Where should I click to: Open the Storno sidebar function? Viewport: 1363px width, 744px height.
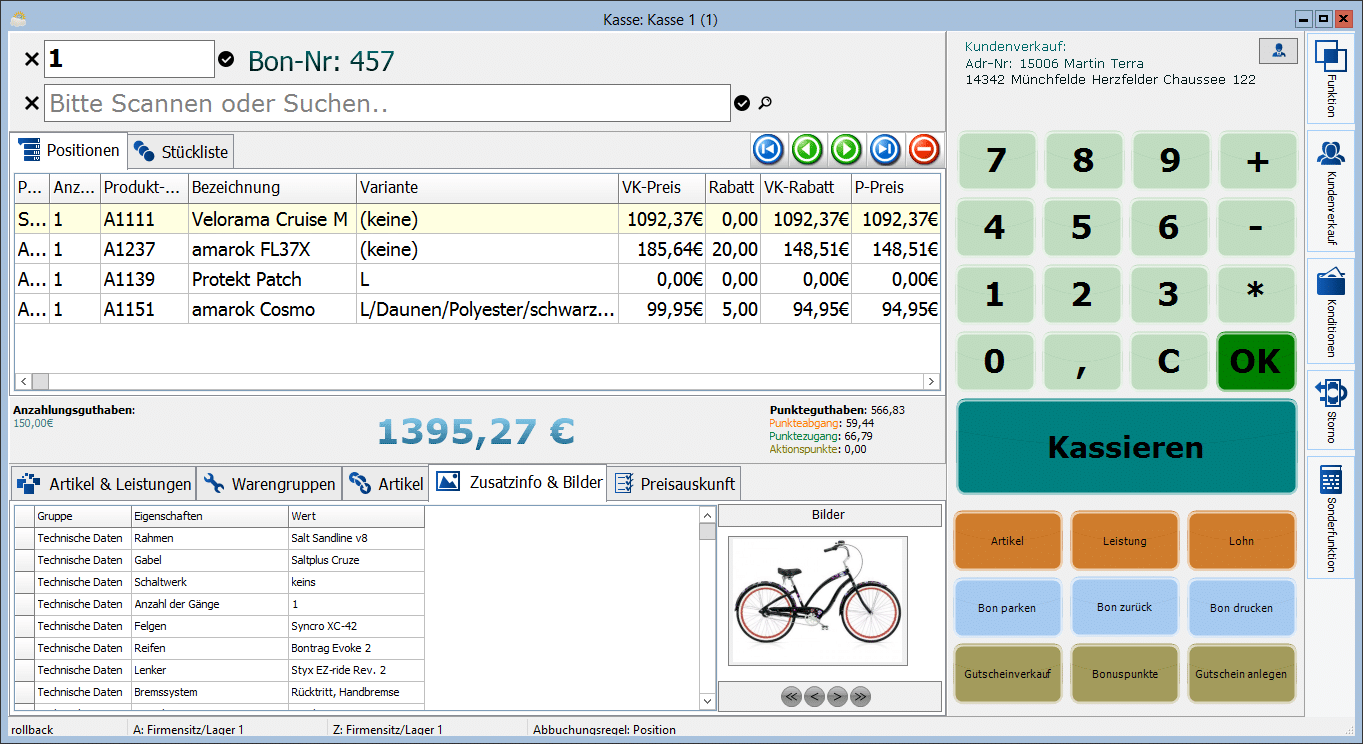(x=1330, y=410)
